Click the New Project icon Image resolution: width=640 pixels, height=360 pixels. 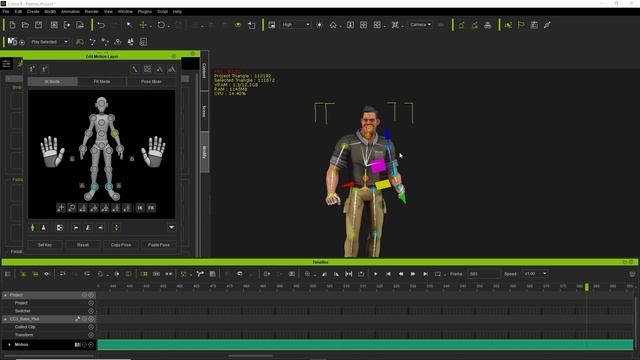point(12,25)
